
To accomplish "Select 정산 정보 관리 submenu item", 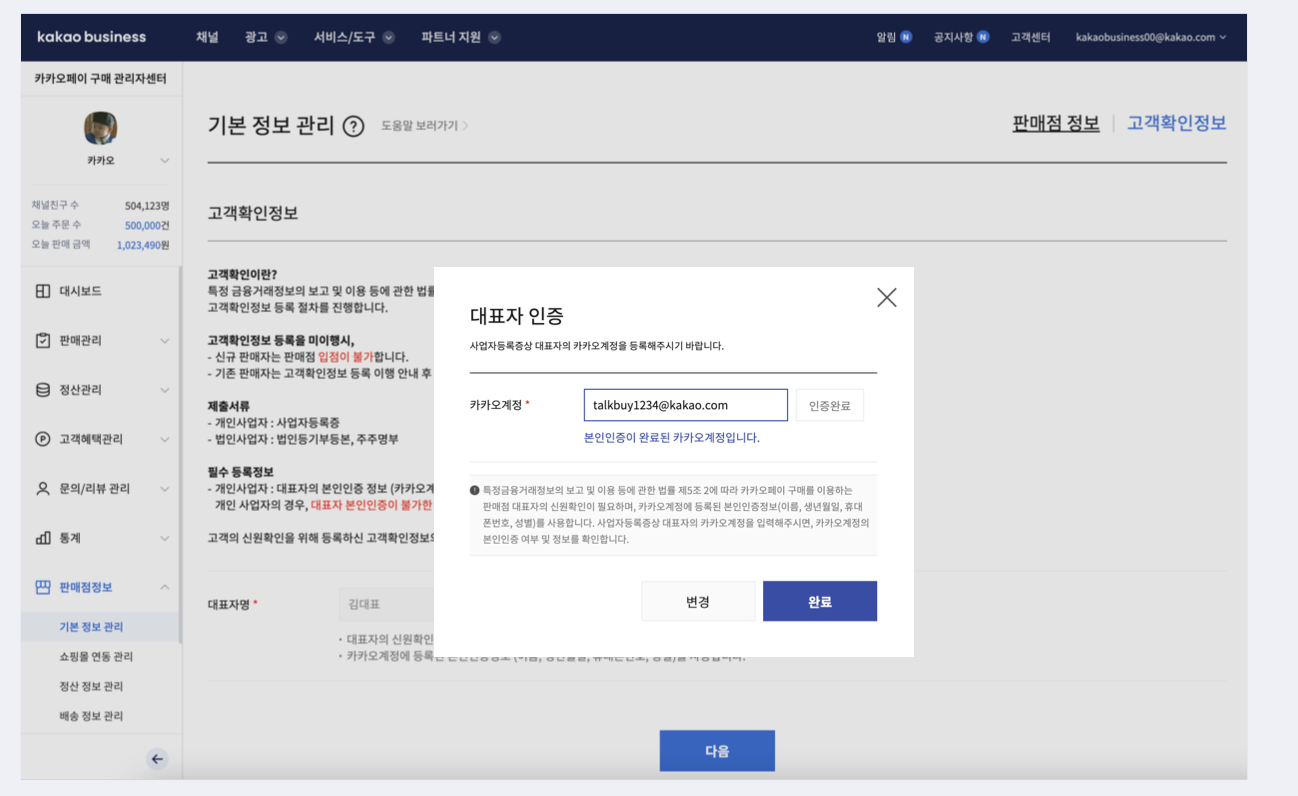I will (91, 686).
